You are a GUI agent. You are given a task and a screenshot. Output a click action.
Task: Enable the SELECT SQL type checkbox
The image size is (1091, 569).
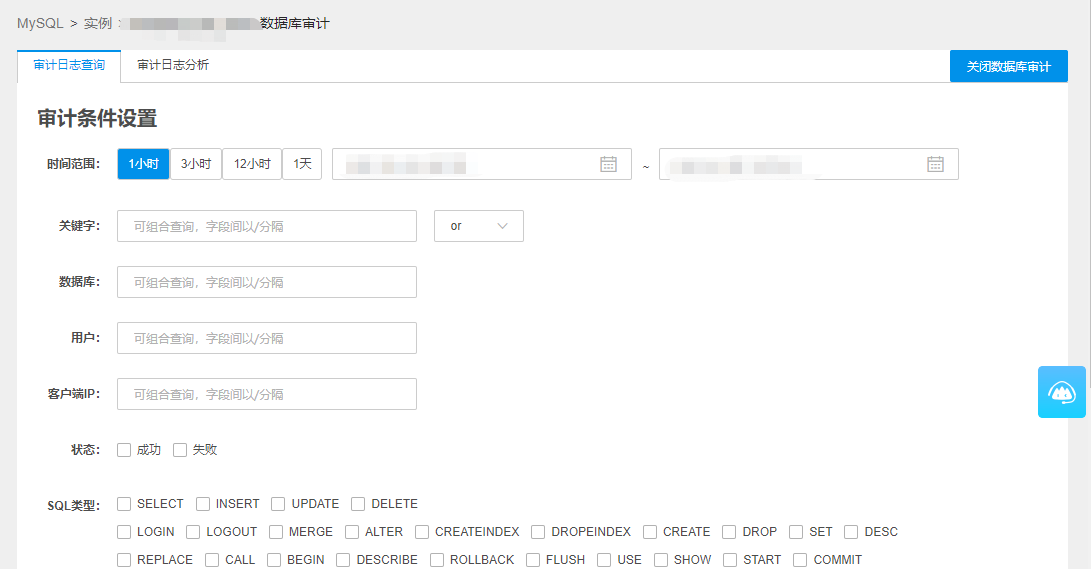tap(124, 504)
